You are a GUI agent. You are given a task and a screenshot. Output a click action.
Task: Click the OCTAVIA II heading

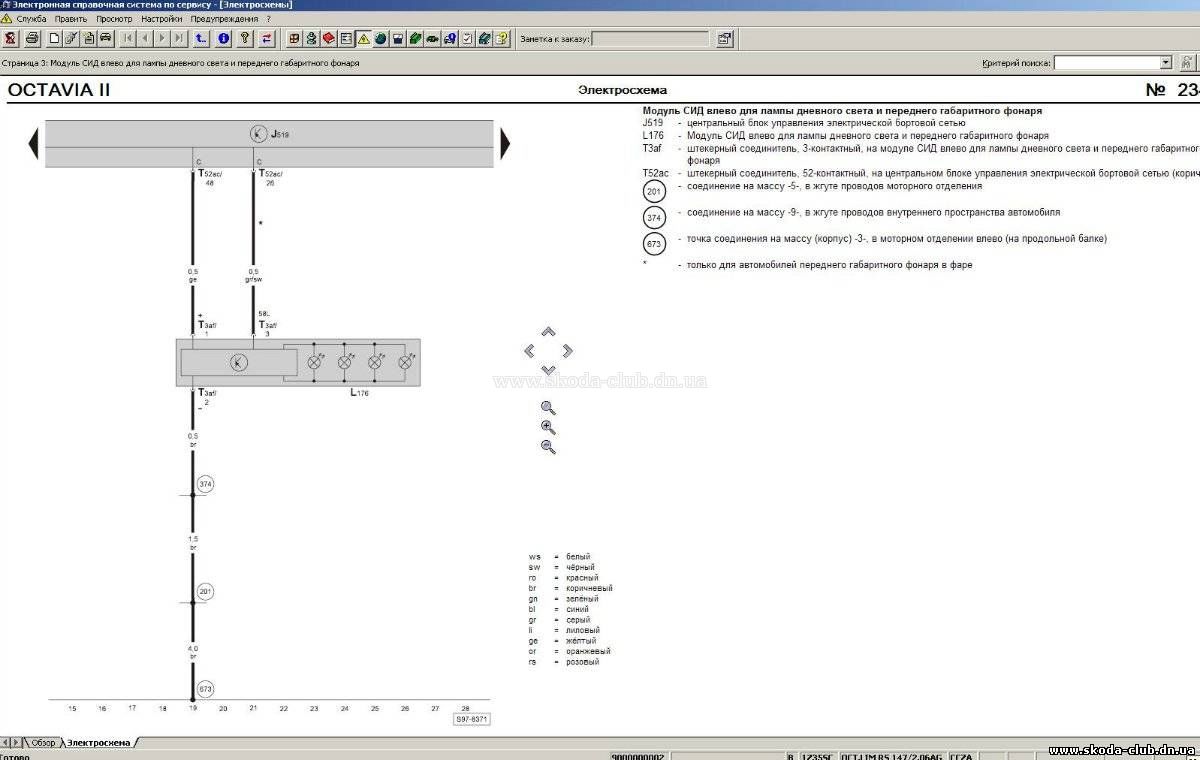[59, 90]
